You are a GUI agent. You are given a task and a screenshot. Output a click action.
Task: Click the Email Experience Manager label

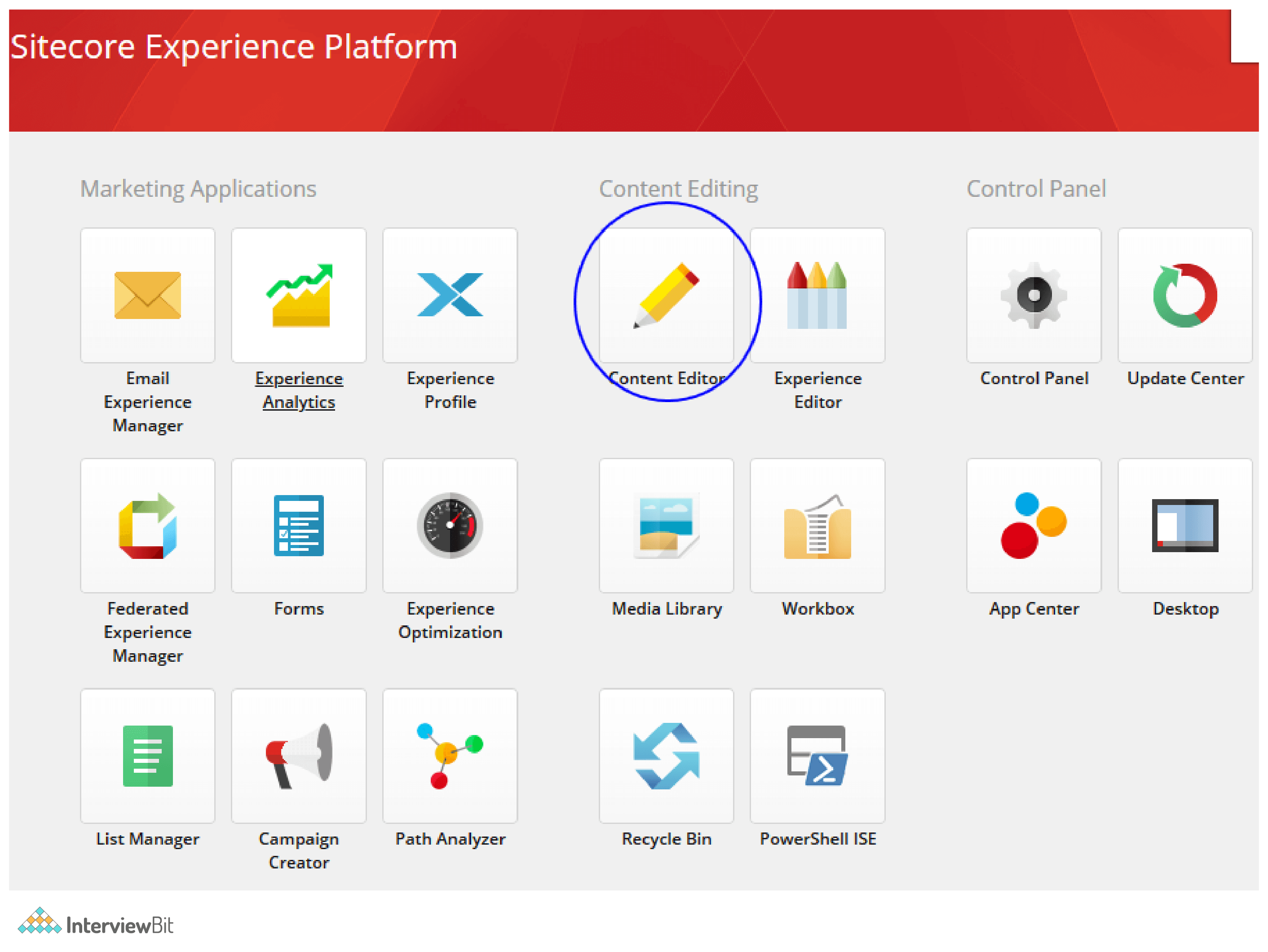pos(148,402)
